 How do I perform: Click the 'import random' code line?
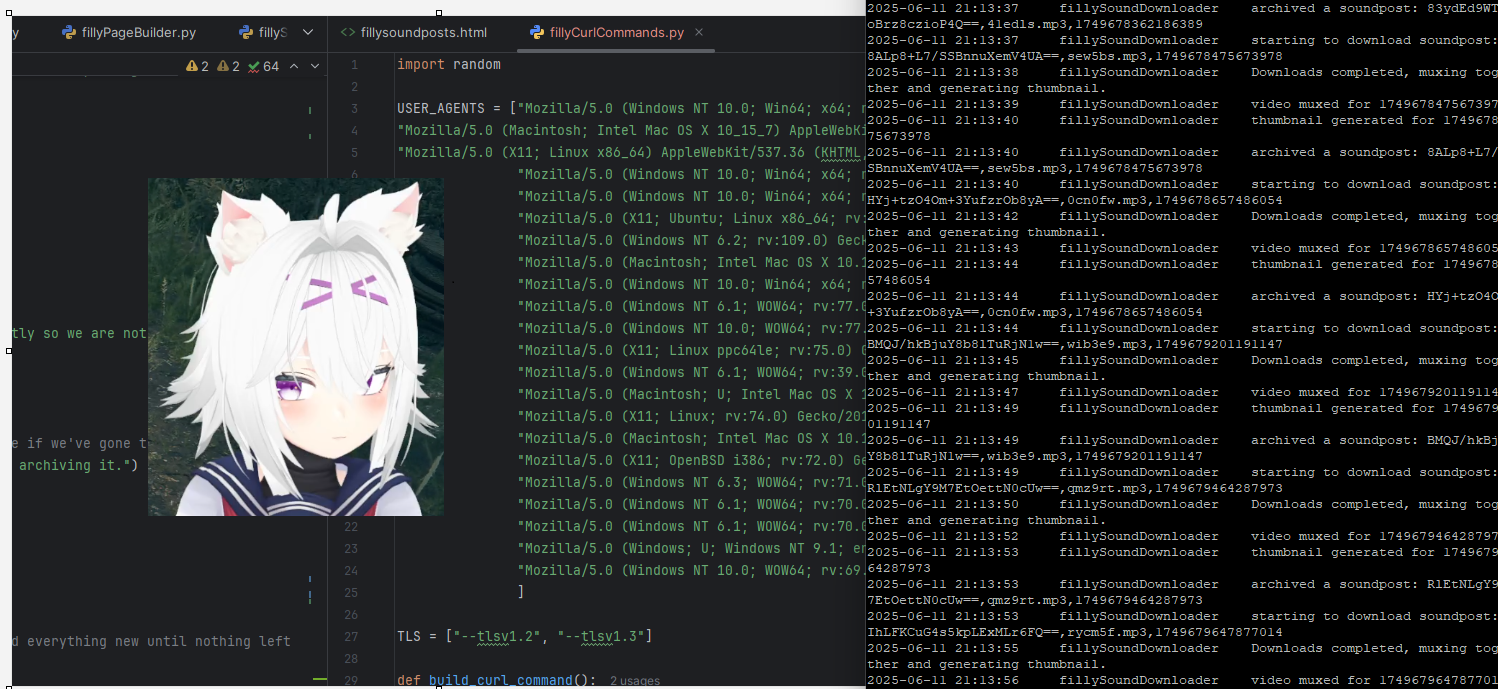(x=449, y=64)
